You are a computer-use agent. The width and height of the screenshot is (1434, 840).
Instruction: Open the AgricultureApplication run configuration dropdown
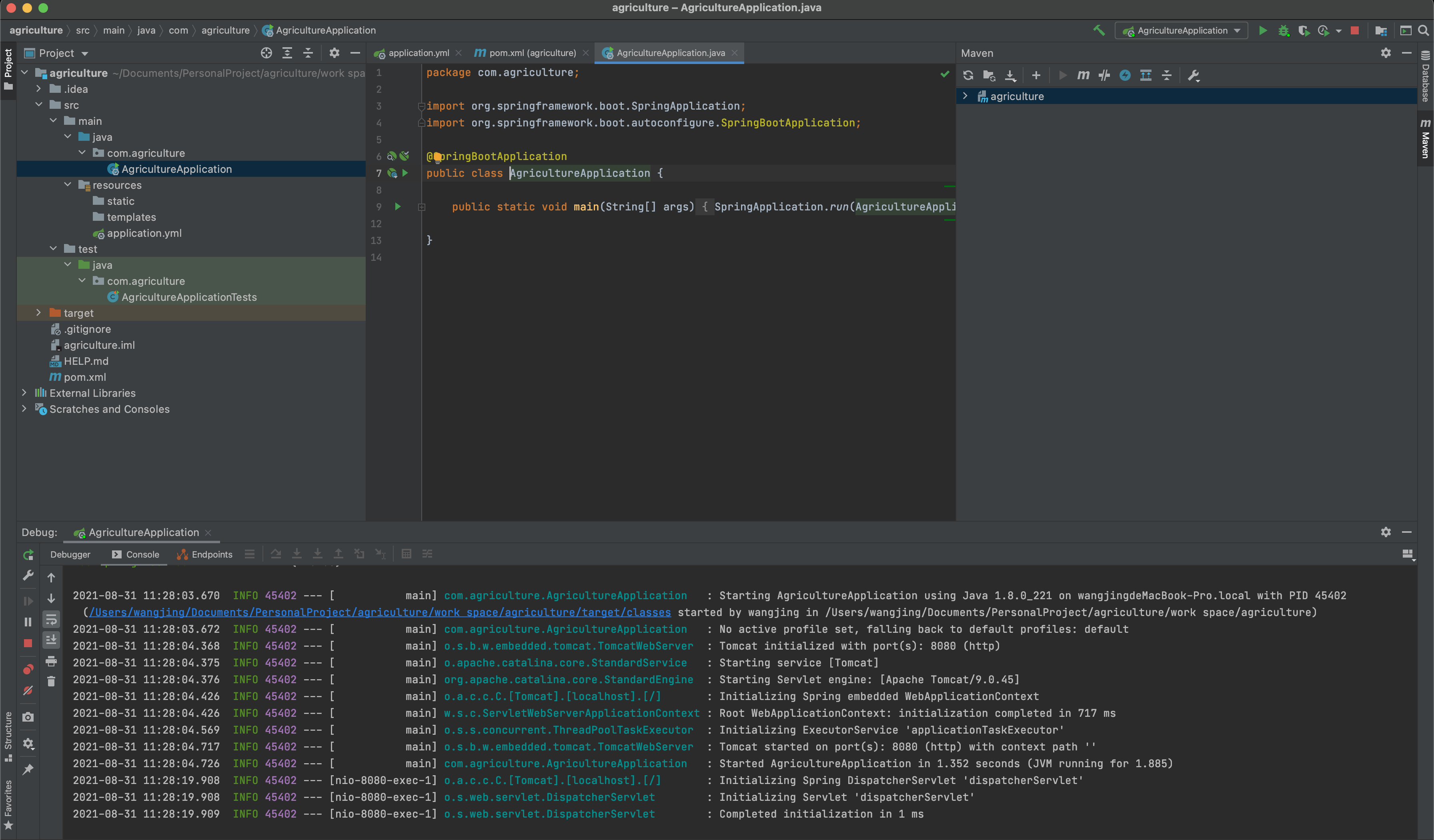(x=1182, y=31)
